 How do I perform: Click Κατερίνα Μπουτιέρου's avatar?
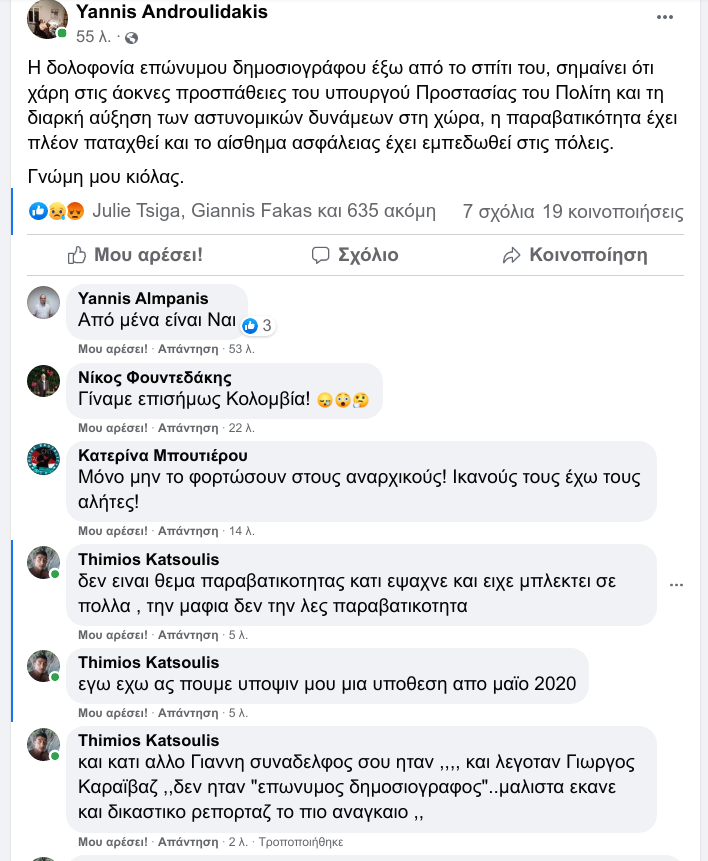coord(45,460)
